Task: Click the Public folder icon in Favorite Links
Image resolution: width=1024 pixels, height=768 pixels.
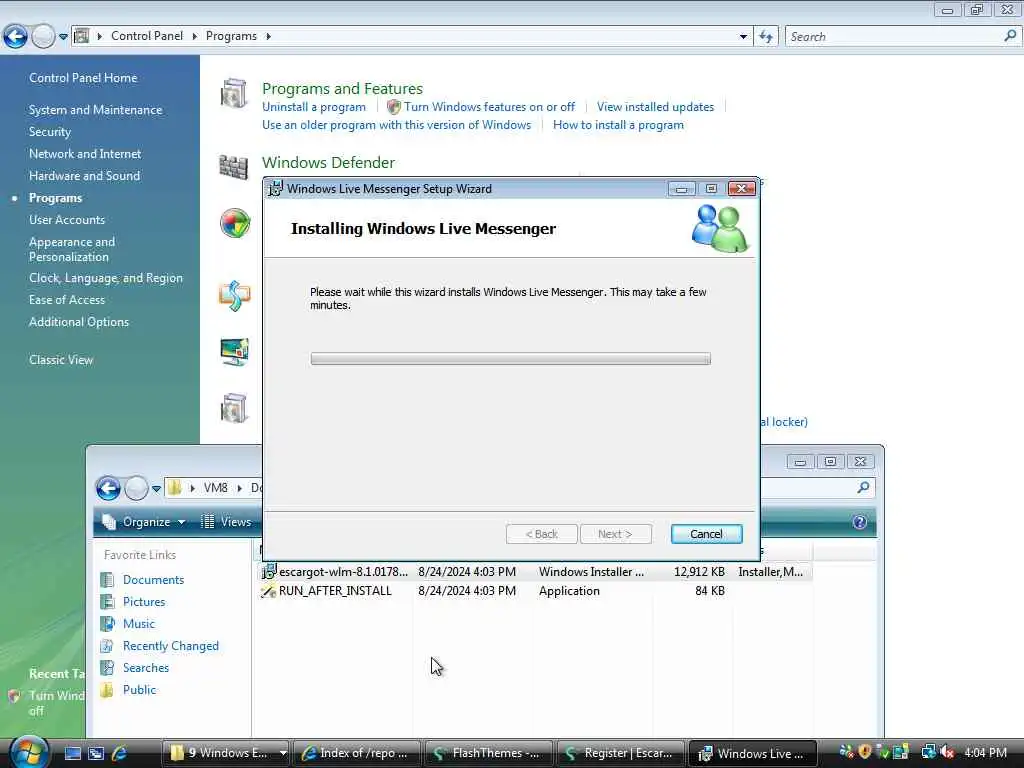Action: click(x=107, y=690)
